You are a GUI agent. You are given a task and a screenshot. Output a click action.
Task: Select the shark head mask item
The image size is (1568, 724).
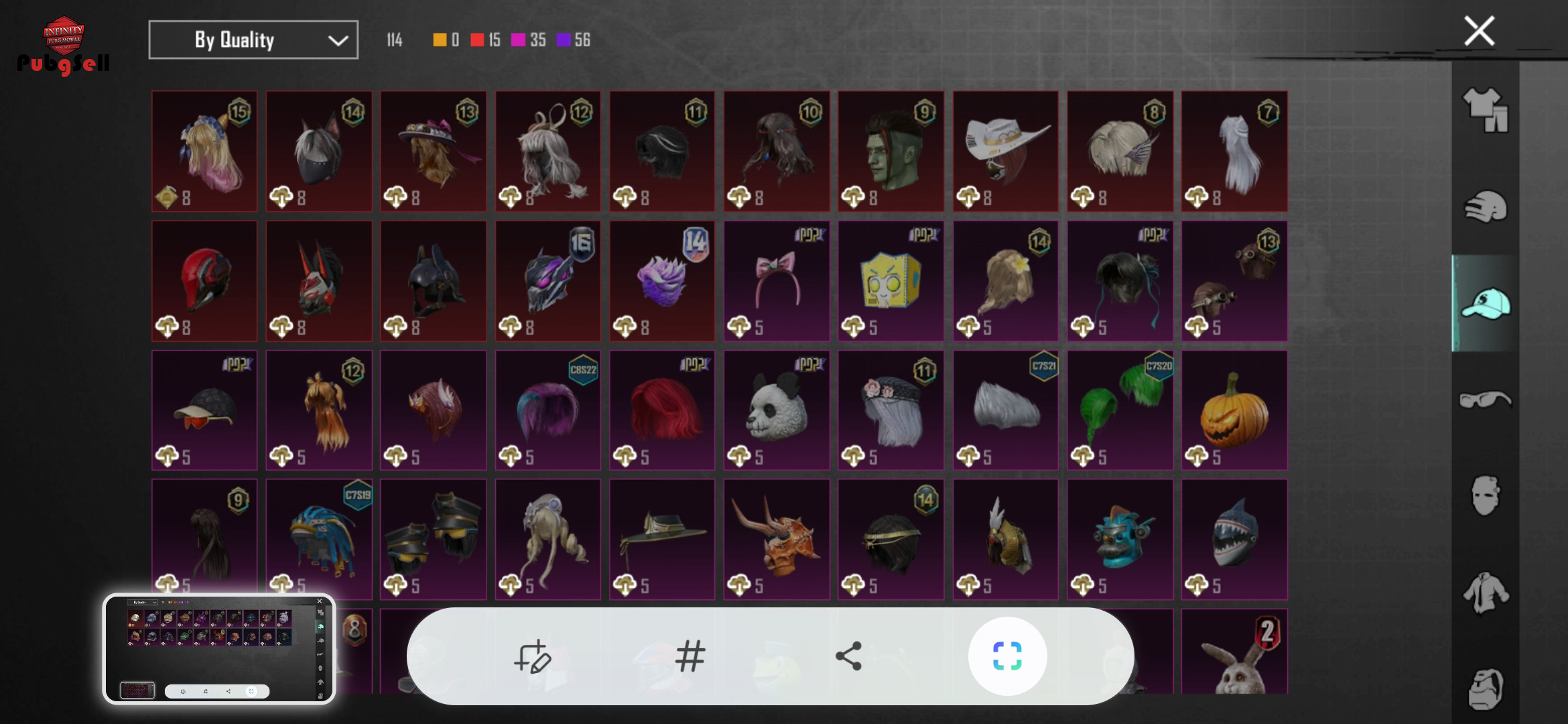(x=1234, y=540)
